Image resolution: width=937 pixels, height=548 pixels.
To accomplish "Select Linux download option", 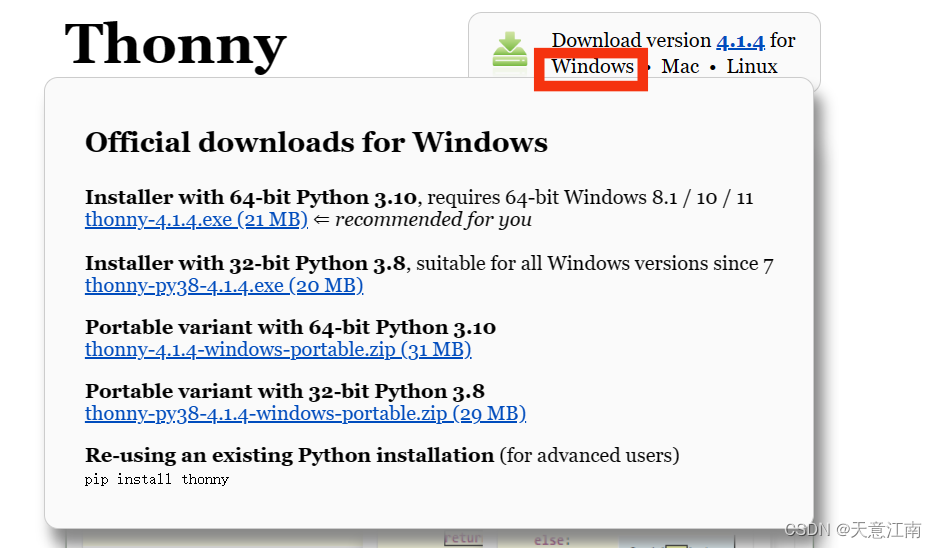I will (x=752, y=66).
